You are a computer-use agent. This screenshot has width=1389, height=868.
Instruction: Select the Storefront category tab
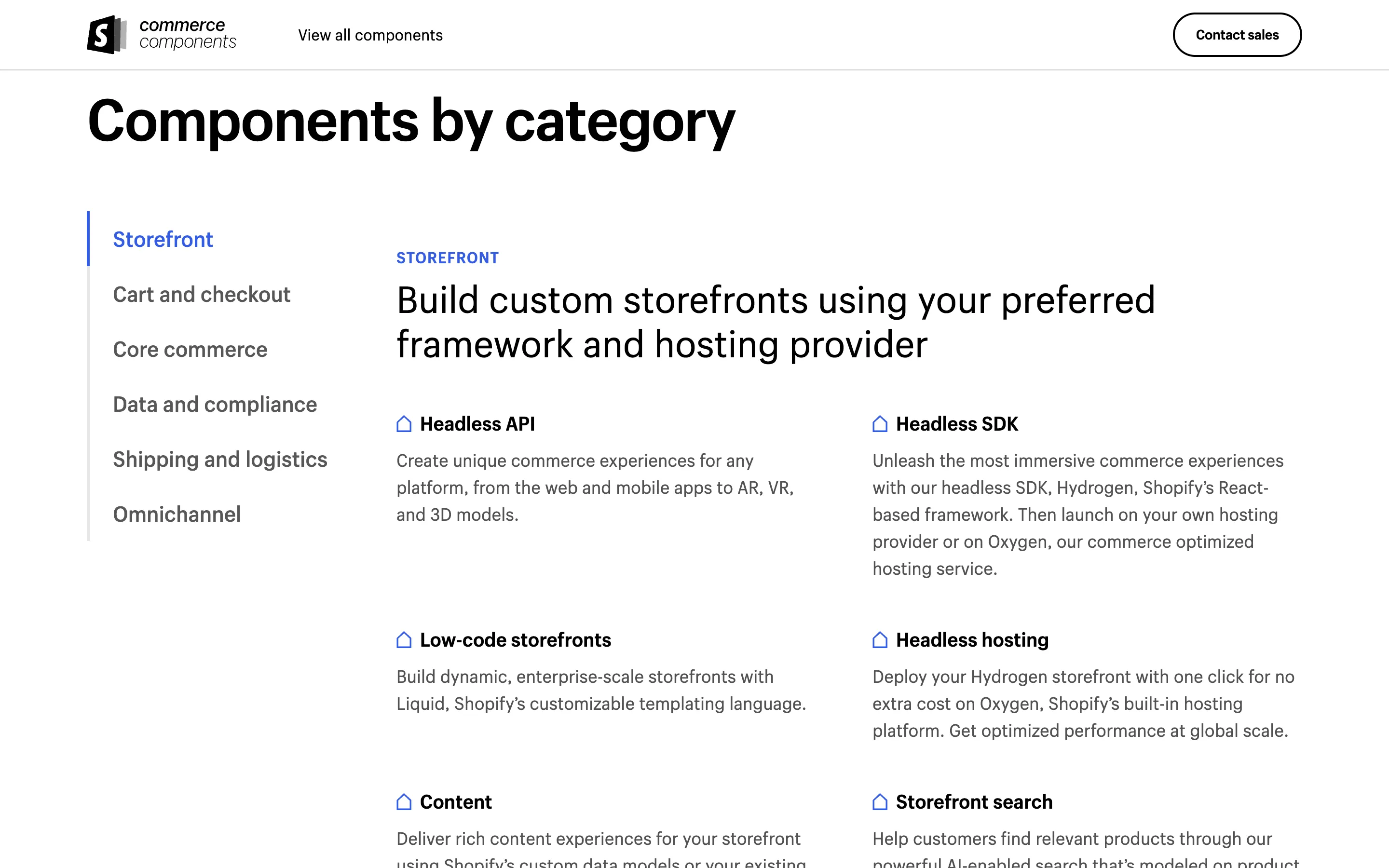(163, 239)
